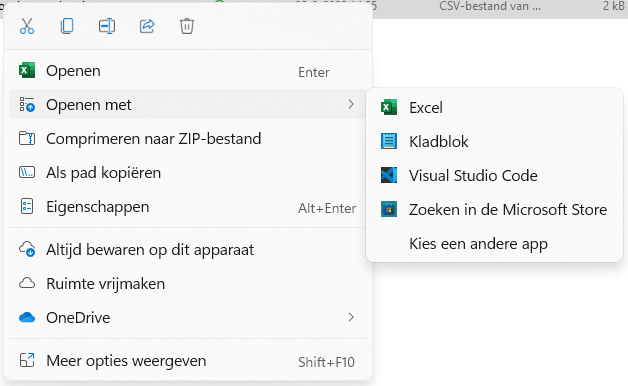Viewport: 628px width, 386px height.
Task: Select Kies een andere app
Action: (x=495, y=244)
